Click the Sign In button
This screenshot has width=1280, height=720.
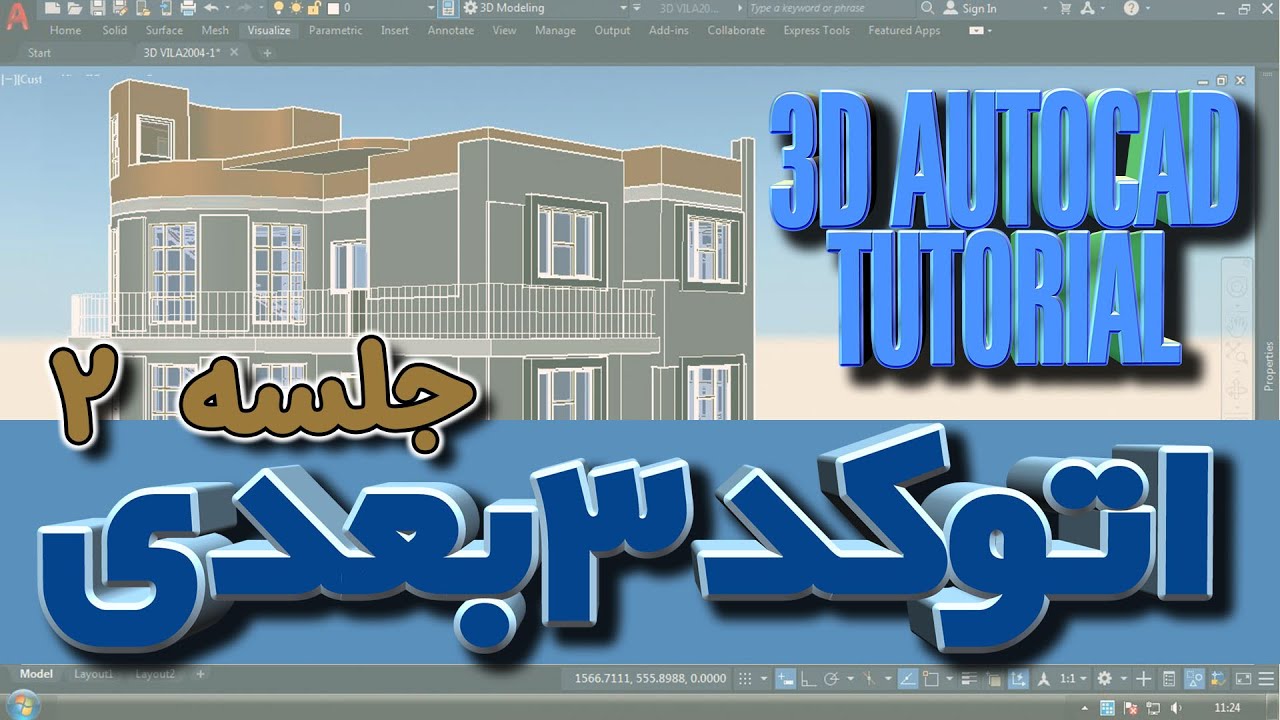click(x=969, y=8)
